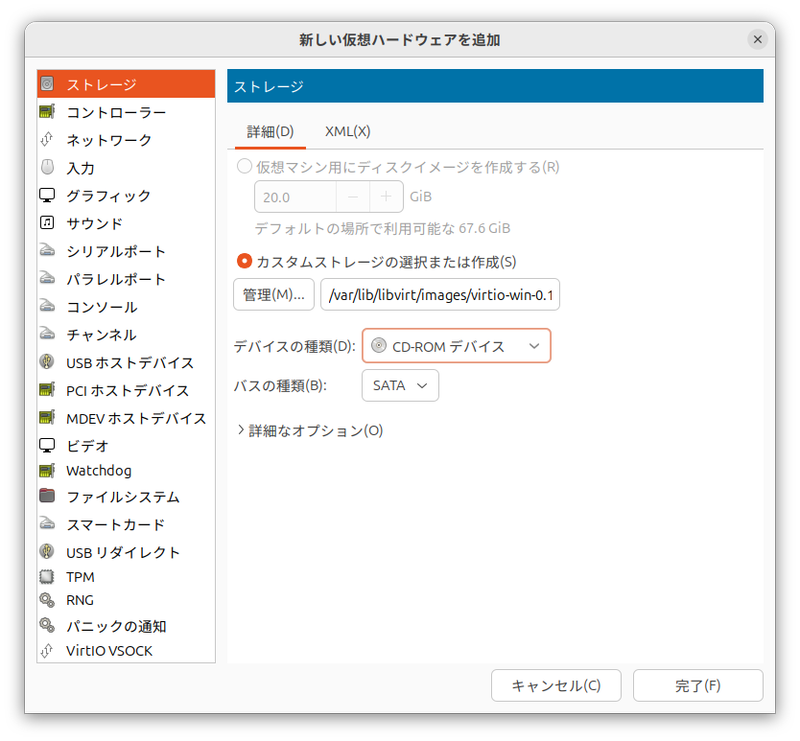Screen dimensions: 800x741
Task: Open the デバイスの種類 dropdown
Action: (456, 345)
